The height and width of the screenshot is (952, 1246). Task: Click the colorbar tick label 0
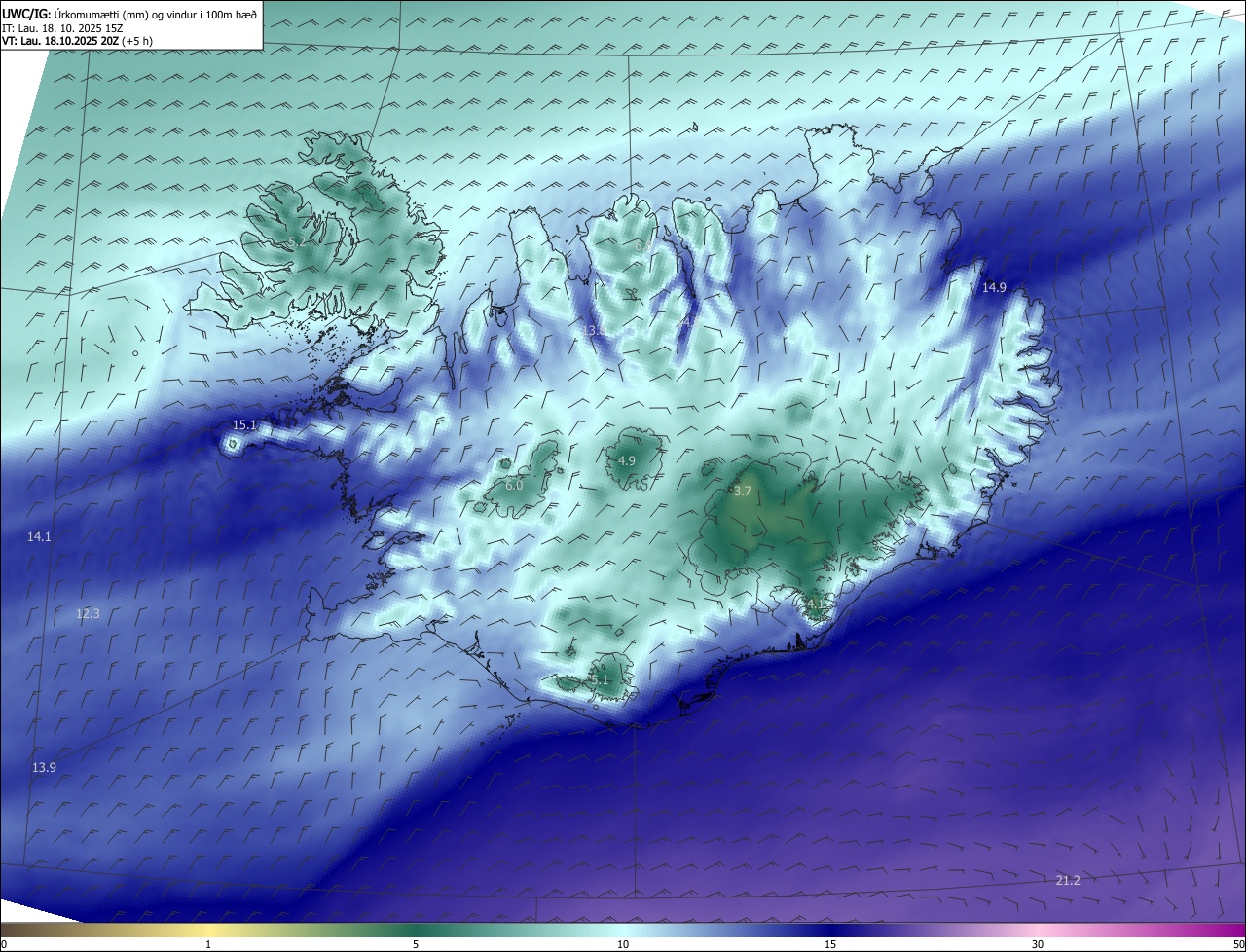click(x=4, y=944)
